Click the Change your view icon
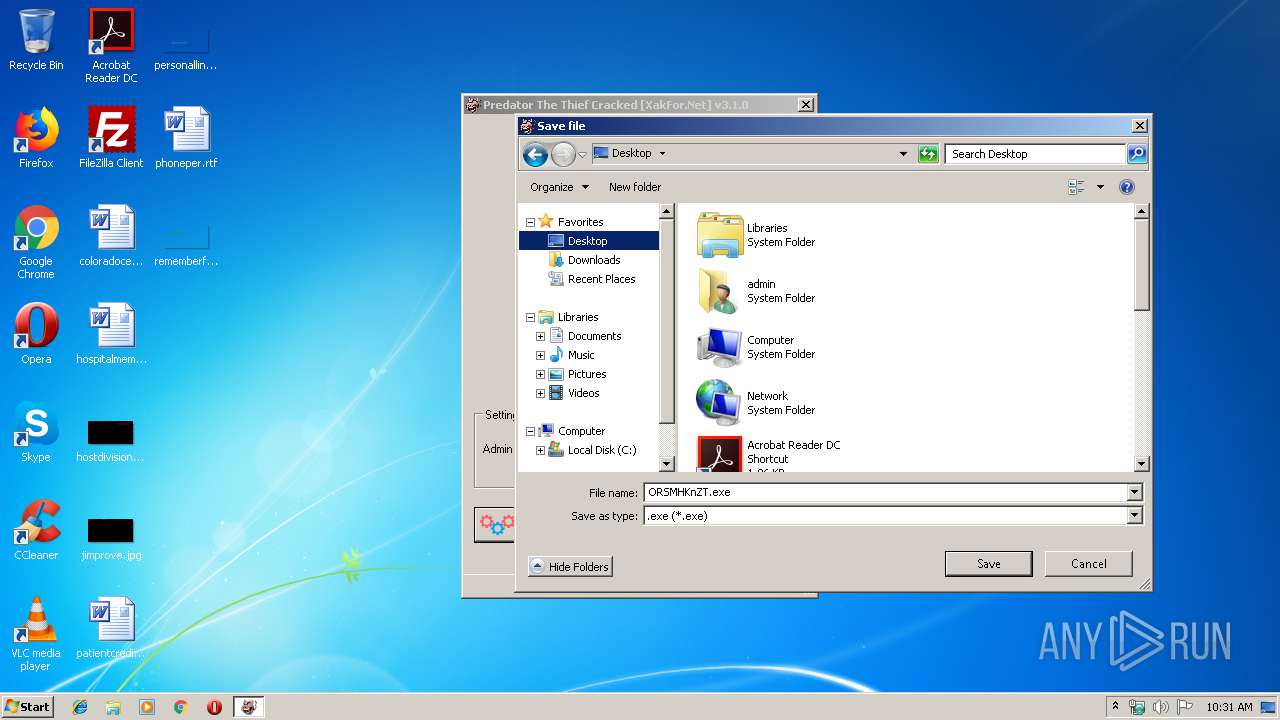 pyautogui.click(x=1076, y=187)
